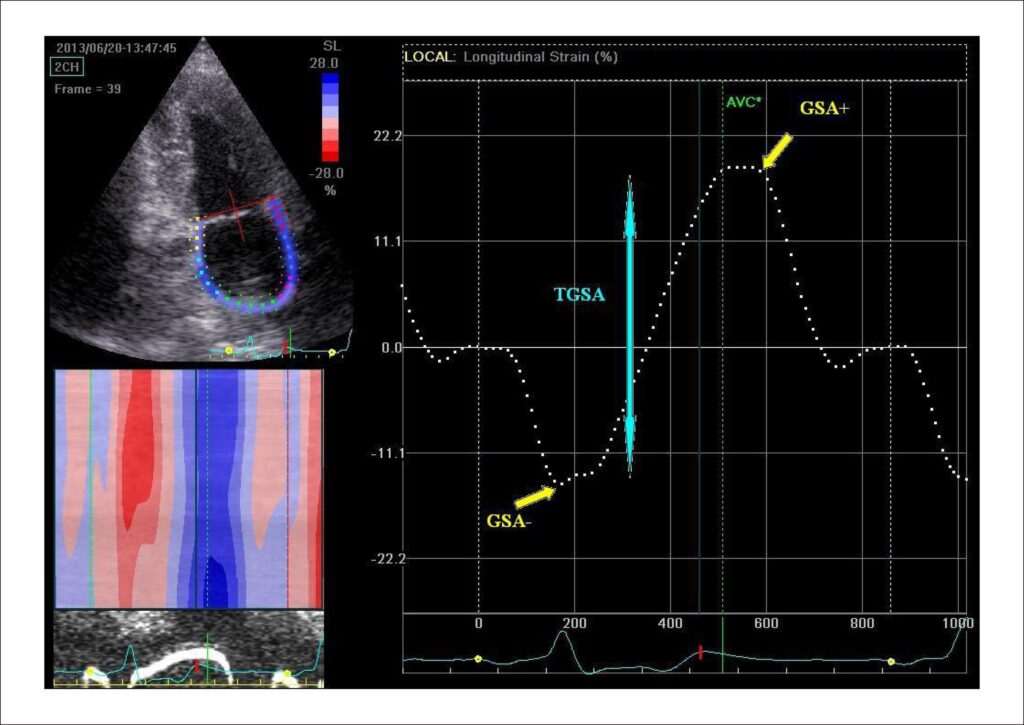Viewport: 1024px width, 725px height.
Task: Click the green vertical line in color map
Action: (x=91, y=489)
